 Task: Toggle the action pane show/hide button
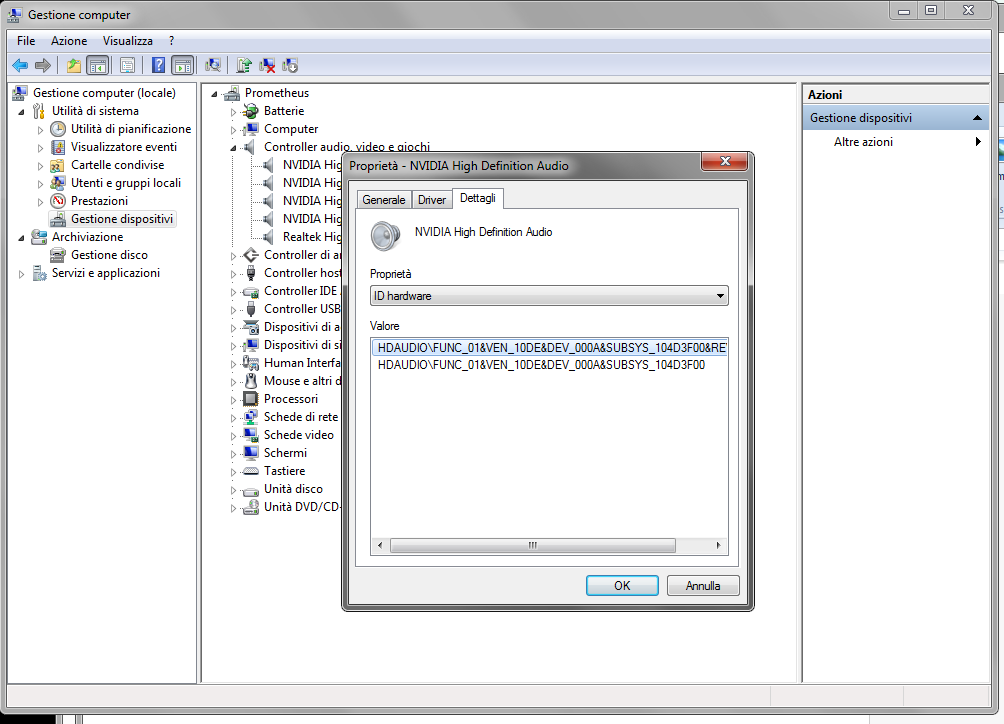pos(182,65)
